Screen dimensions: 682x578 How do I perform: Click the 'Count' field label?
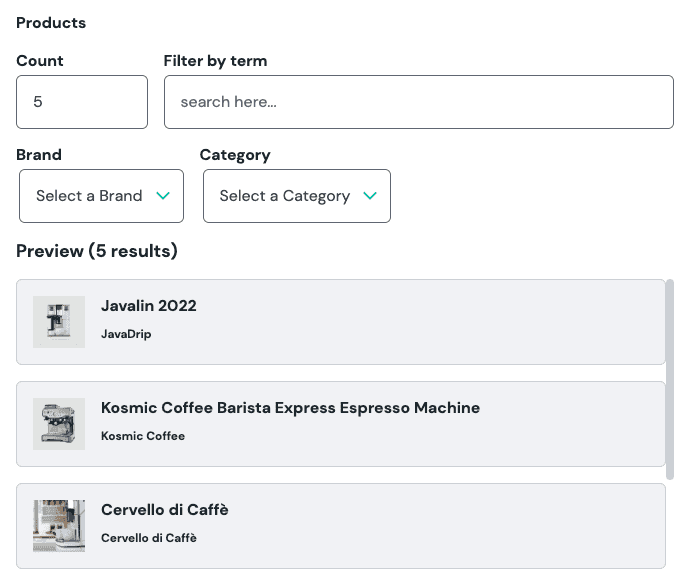[40, 61]
